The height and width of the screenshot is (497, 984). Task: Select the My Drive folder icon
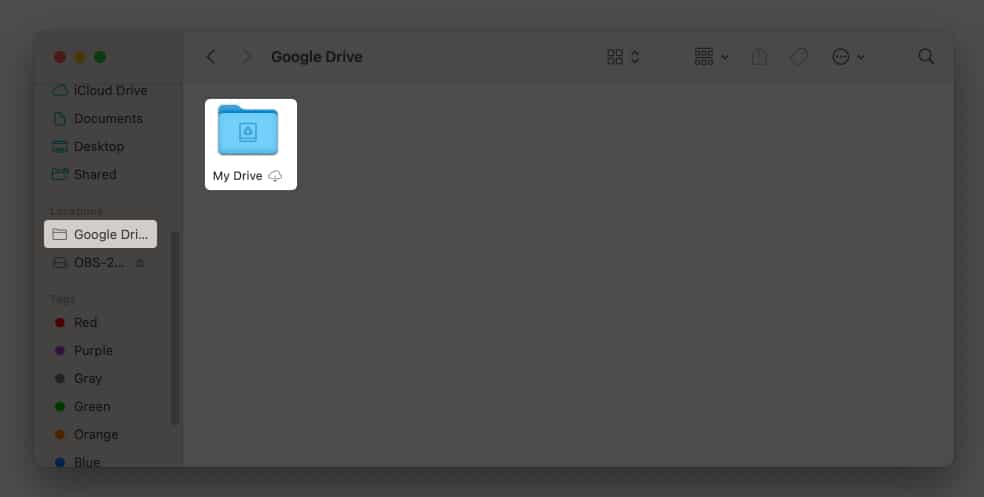[x=247, y=130]
